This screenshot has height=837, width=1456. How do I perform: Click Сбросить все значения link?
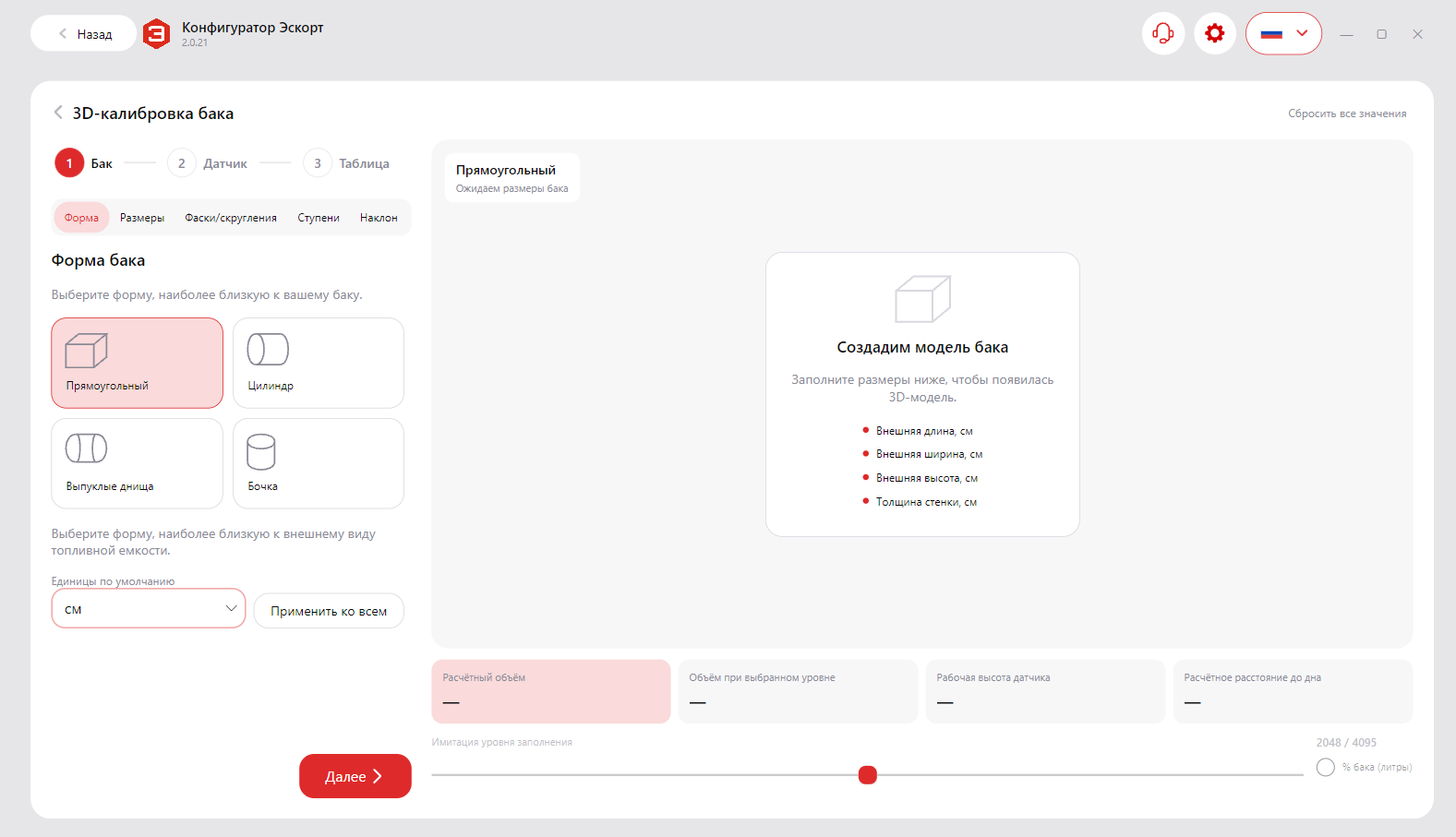(x=1347, y=114)
